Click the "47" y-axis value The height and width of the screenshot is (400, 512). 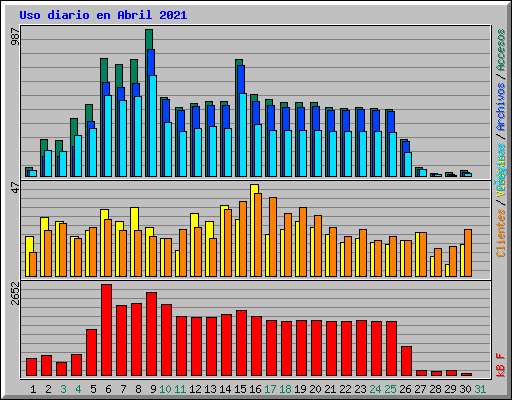point(15,187)
